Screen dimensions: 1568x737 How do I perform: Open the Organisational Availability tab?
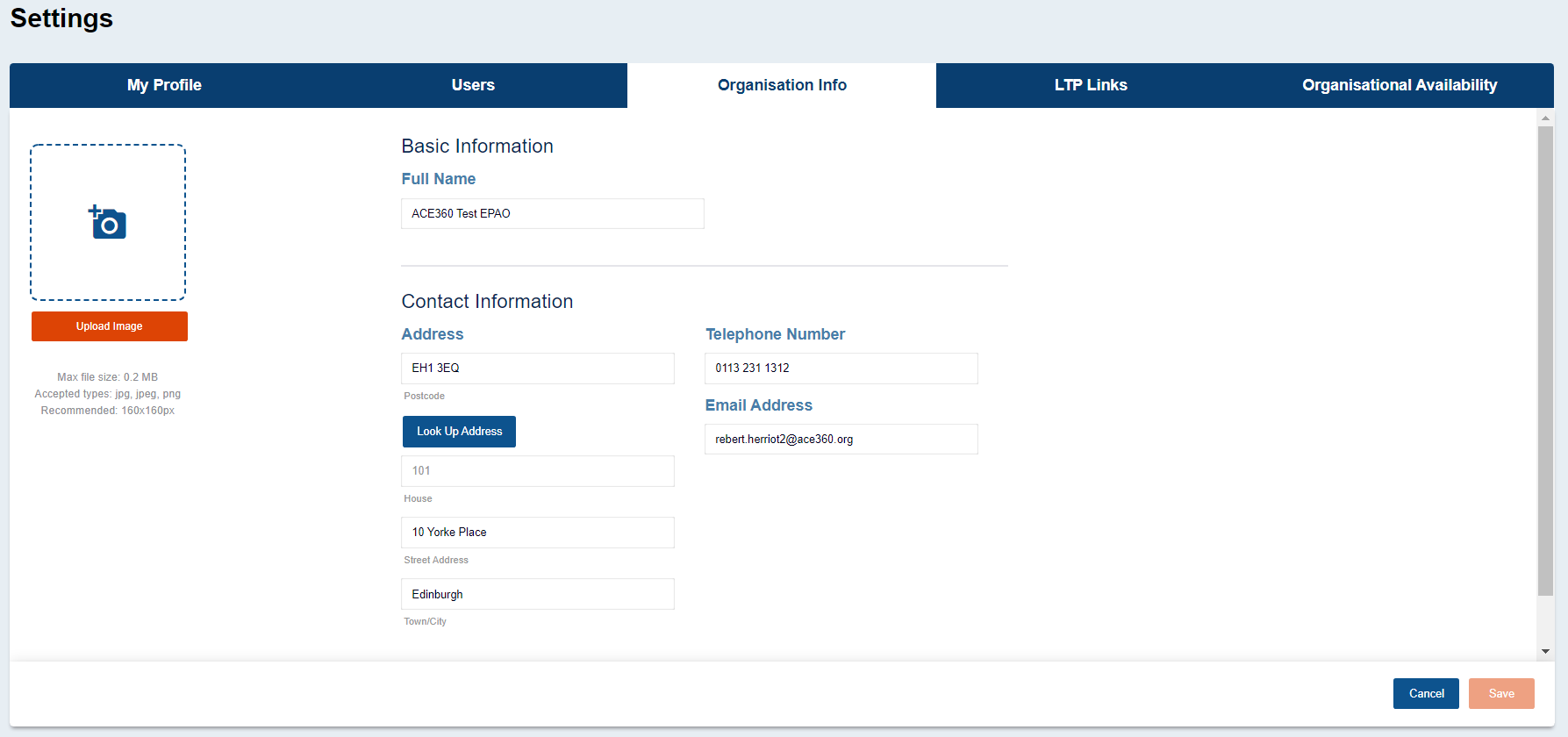pos(1400,85)
